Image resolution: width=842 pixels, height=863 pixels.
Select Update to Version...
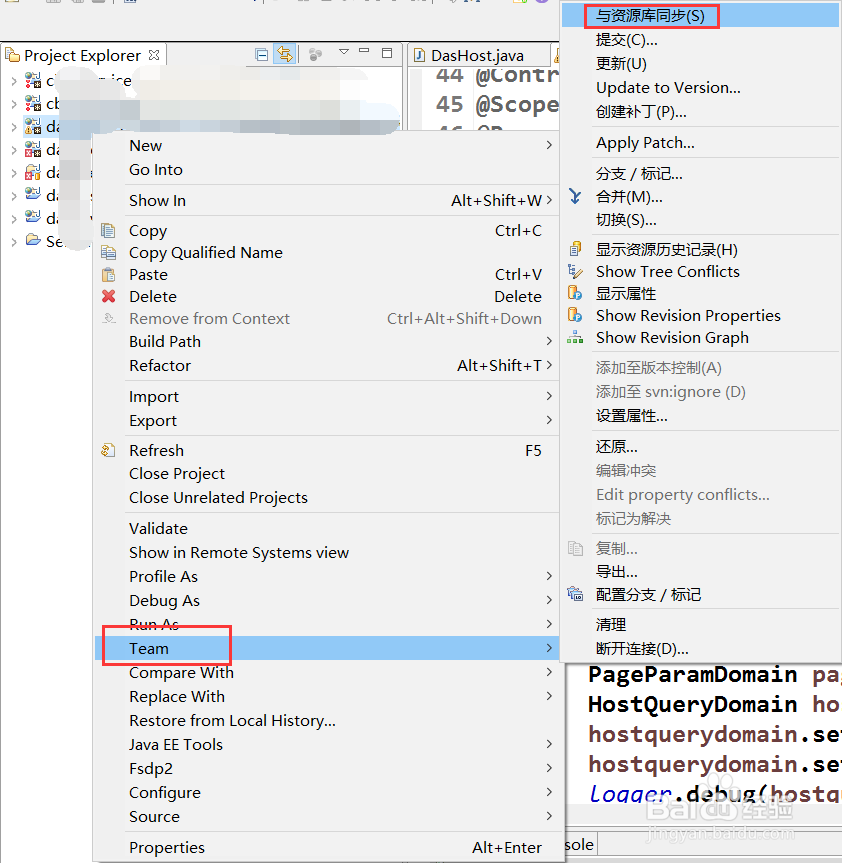701,88
